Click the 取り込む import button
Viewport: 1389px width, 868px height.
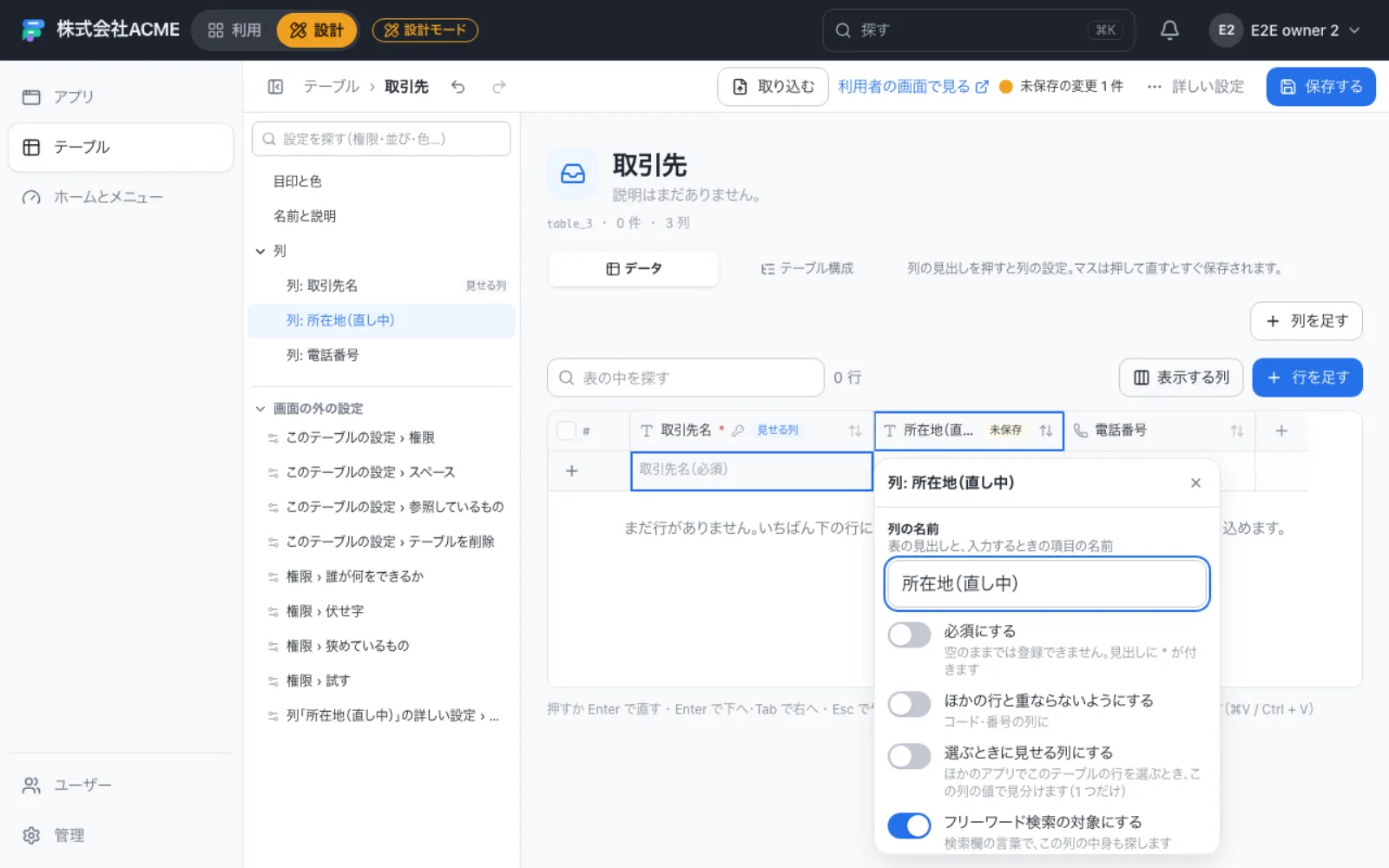[773, 87]
